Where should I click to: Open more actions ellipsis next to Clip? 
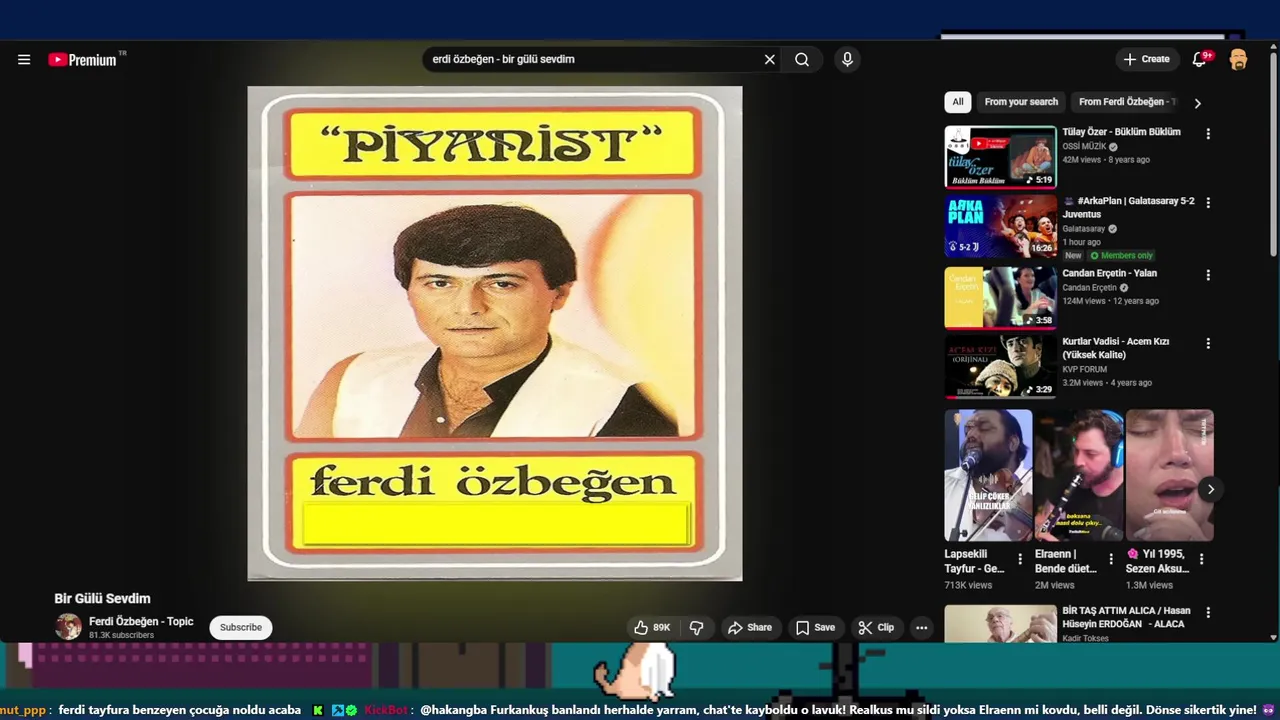[922, 628]
